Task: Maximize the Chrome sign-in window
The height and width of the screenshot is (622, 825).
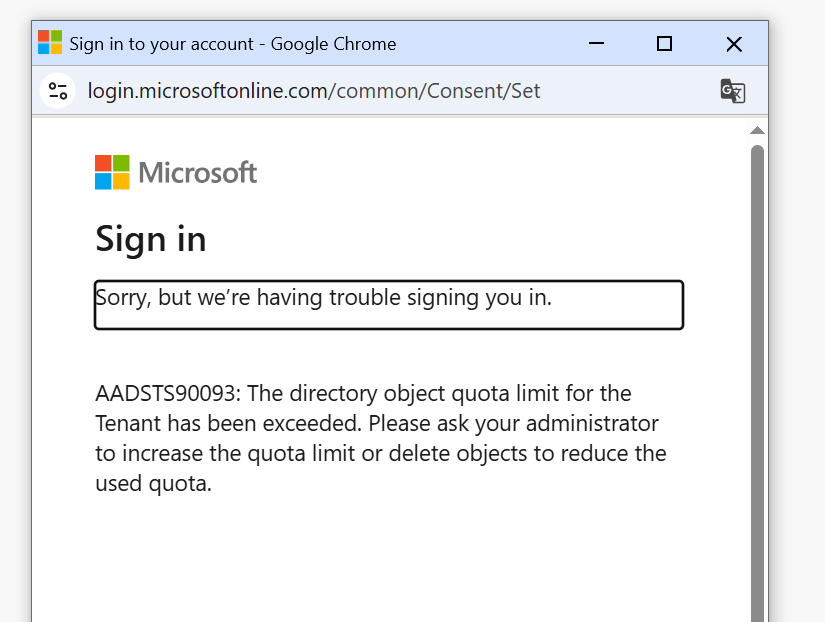Action: [665, 44]
